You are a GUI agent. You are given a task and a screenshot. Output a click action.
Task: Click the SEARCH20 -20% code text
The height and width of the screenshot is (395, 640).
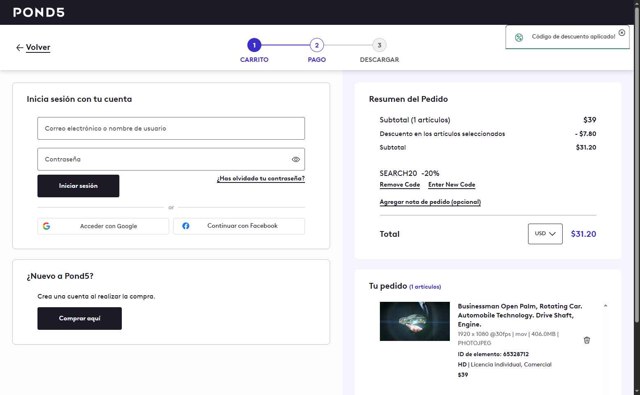(x=409, y=173)
